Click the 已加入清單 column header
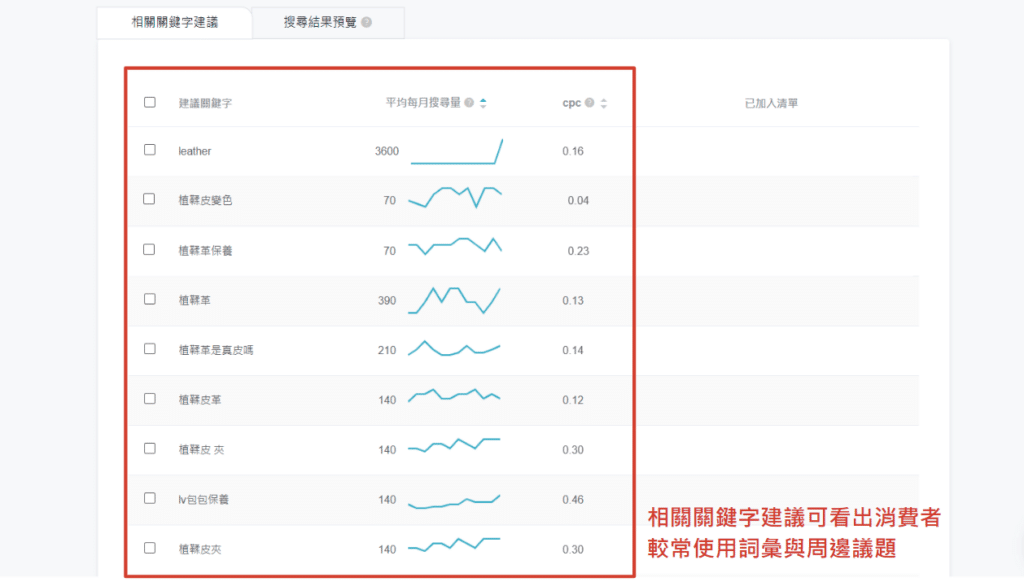 point(771,103)
